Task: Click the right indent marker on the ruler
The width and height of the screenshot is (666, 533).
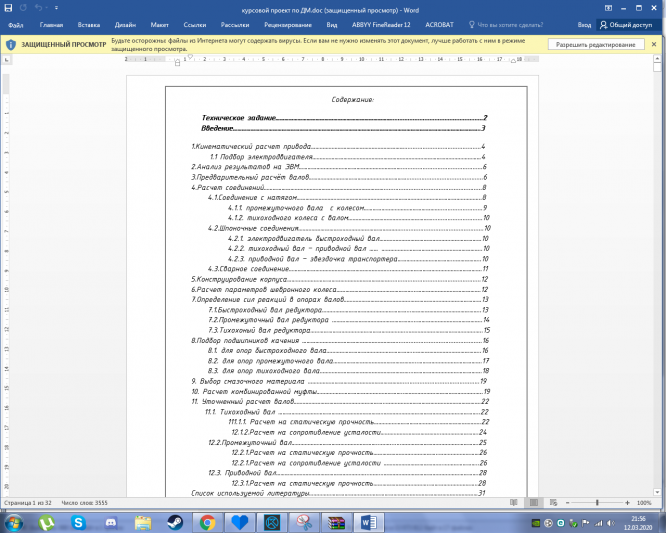Action: (x=514, y=61)
